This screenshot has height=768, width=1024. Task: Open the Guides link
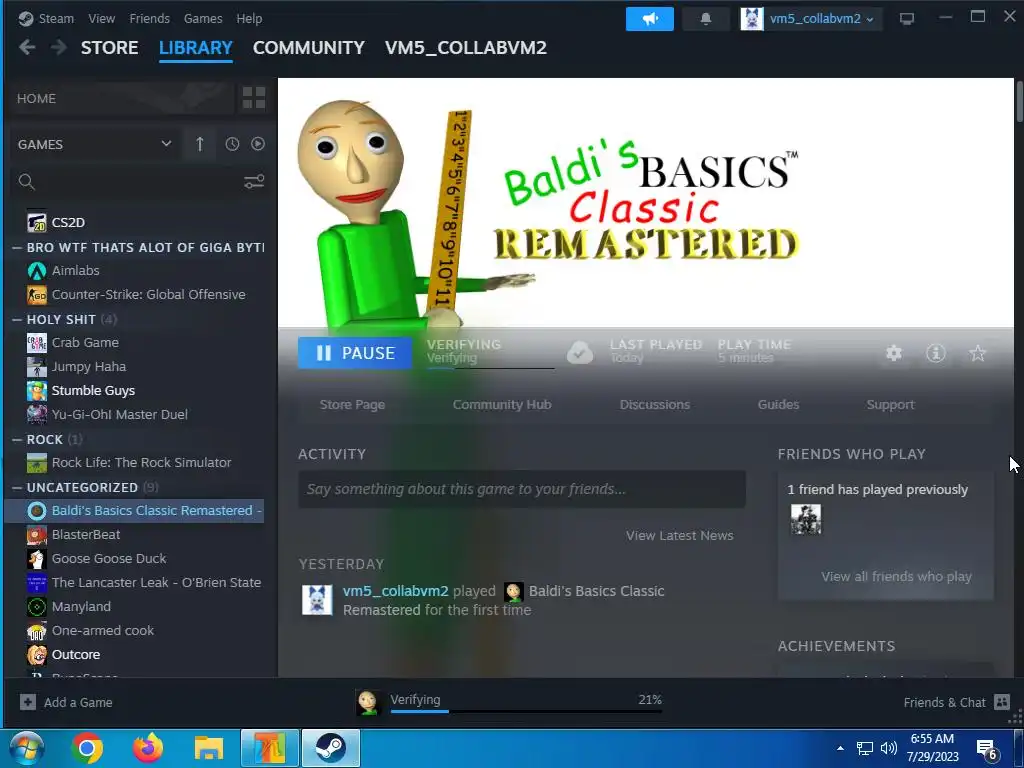[x=778, y=404]
